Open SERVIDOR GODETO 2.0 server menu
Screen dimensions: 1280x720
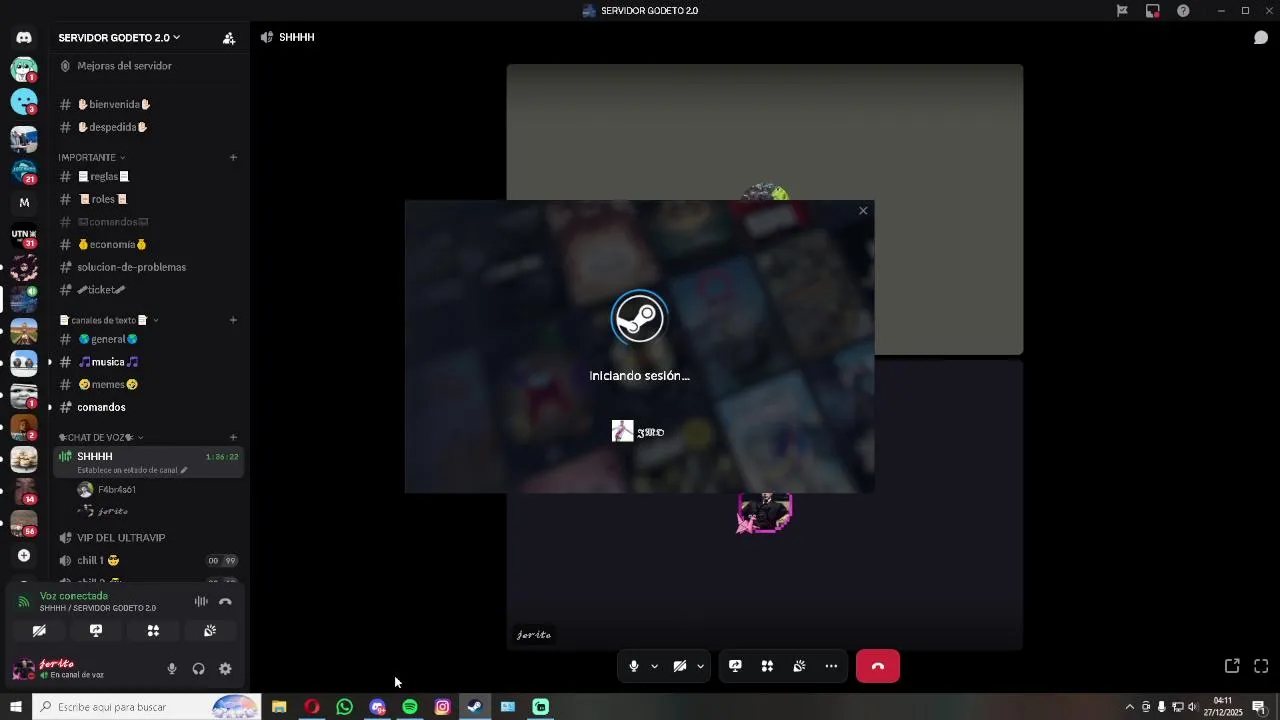click(x=119, y=38)
